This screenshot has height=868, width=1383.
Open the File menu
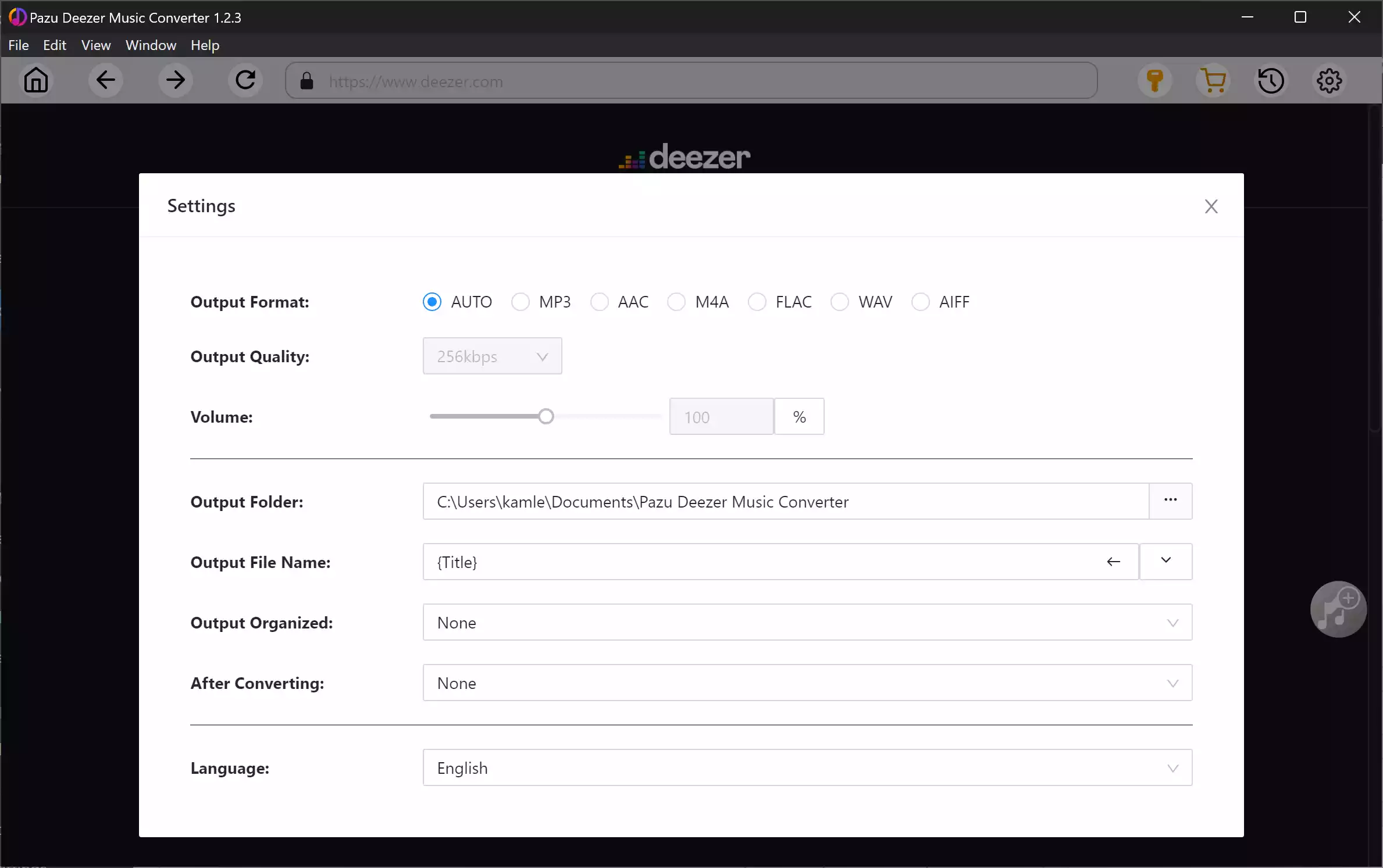pyautogui.click(x=19, y=45)
